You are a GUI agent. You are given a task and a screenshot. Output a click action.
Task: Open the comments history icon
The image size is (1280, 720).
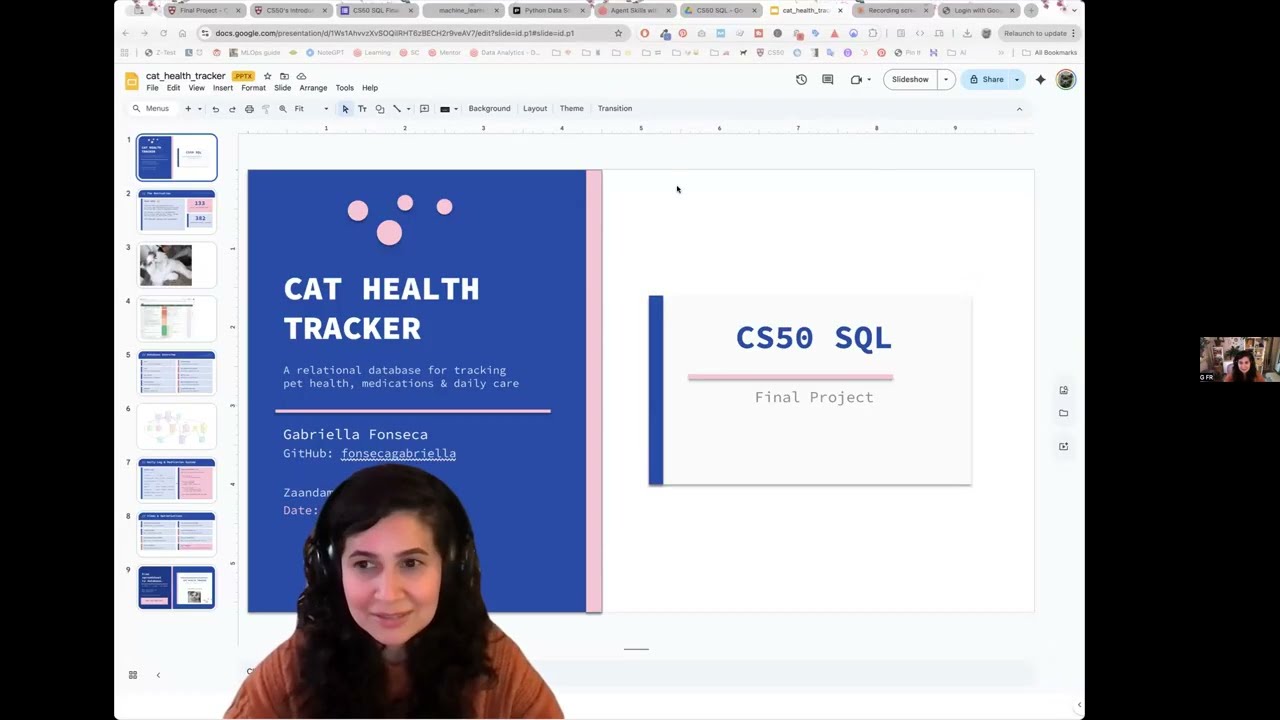pyautogui.click(x=827, y=79)
